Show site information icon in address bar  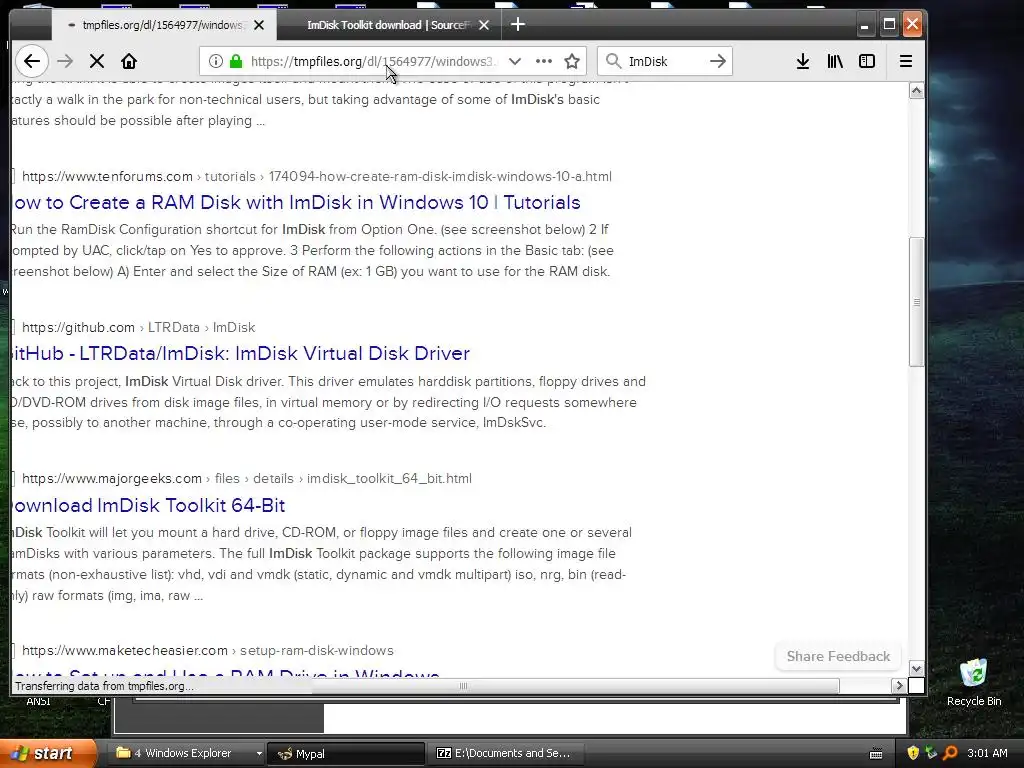tap(215, 61)
